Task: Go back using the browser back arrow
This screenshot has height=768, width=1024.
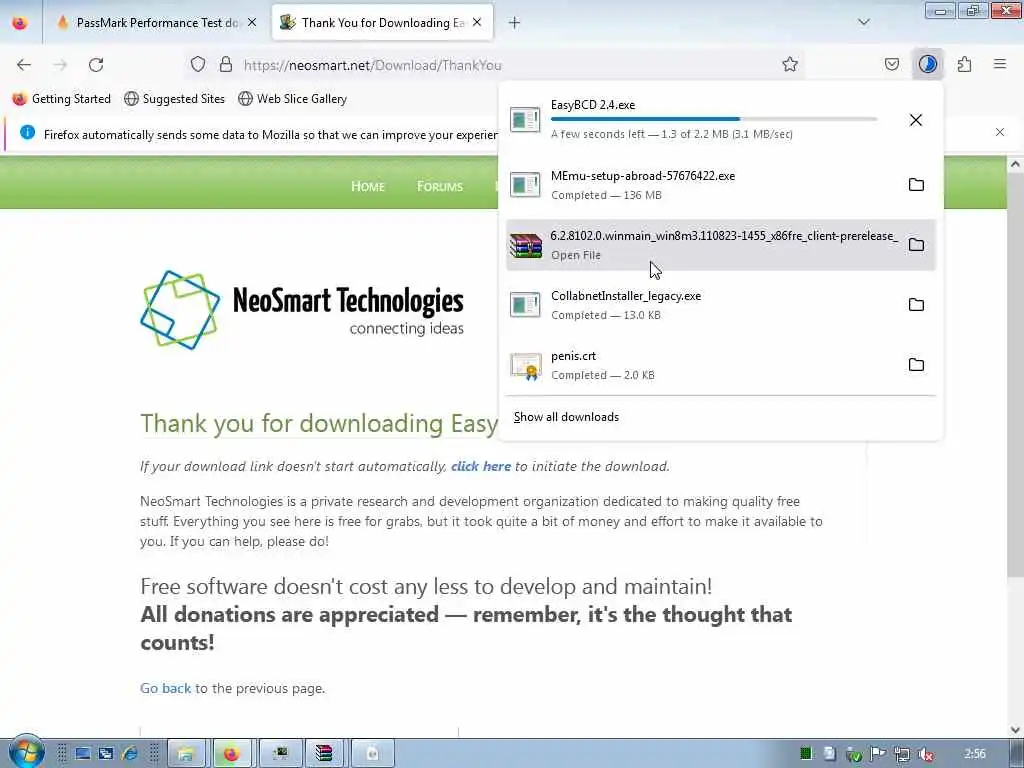Action: pyautogui.click(x=24, y=65)
